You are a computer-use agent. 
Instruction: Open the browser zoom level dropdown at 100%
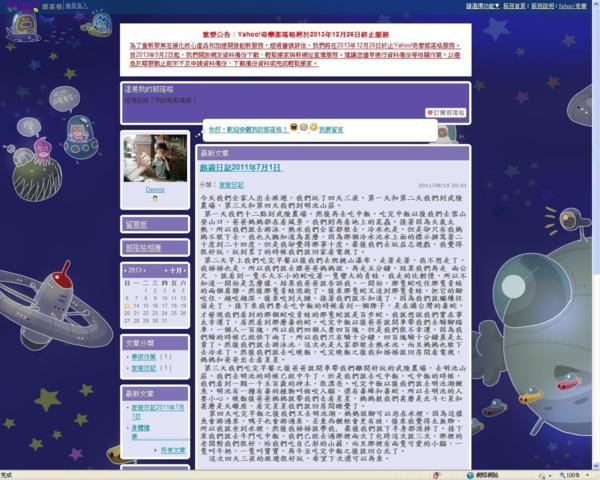click(x=589, y=475)
